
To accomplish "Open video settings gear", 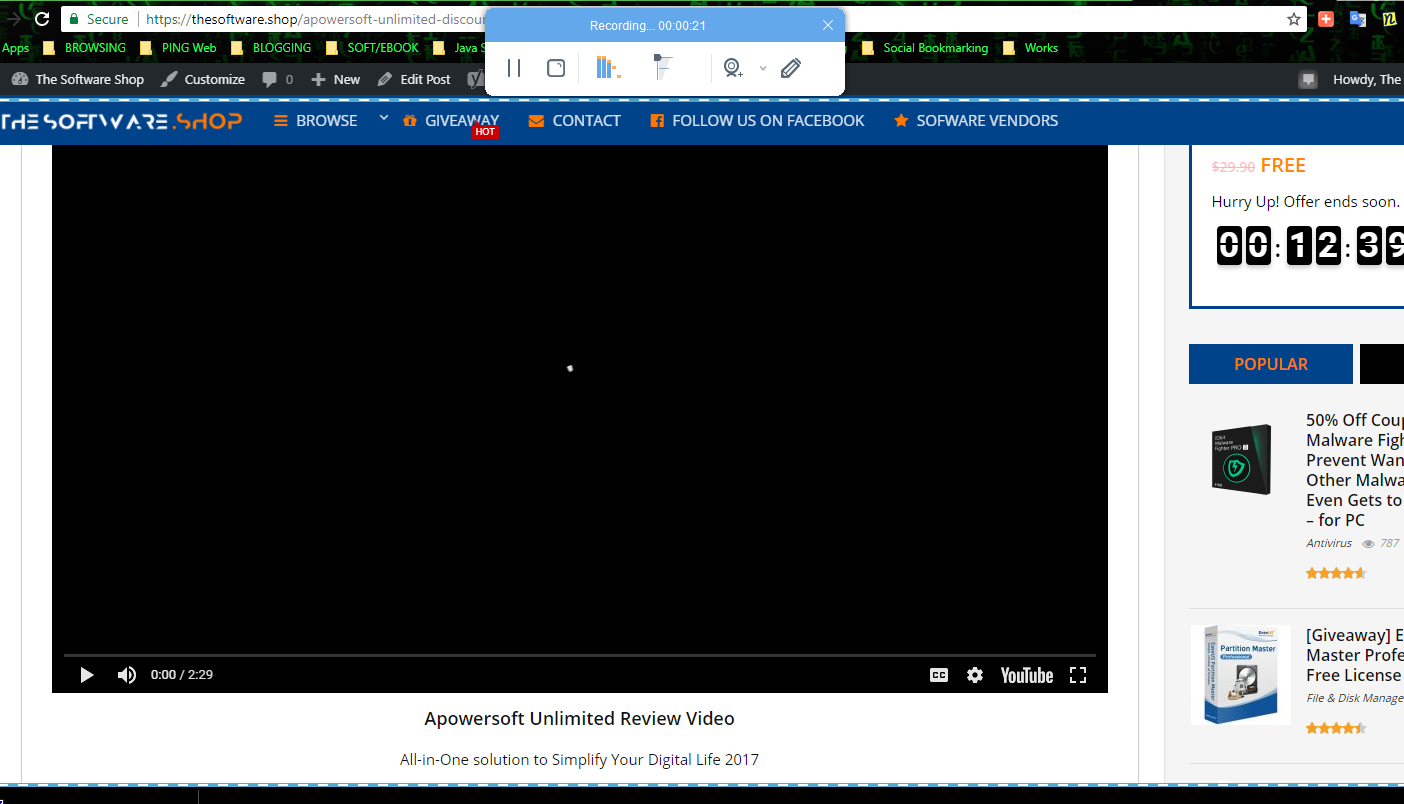I will click(x=975, y=675).
